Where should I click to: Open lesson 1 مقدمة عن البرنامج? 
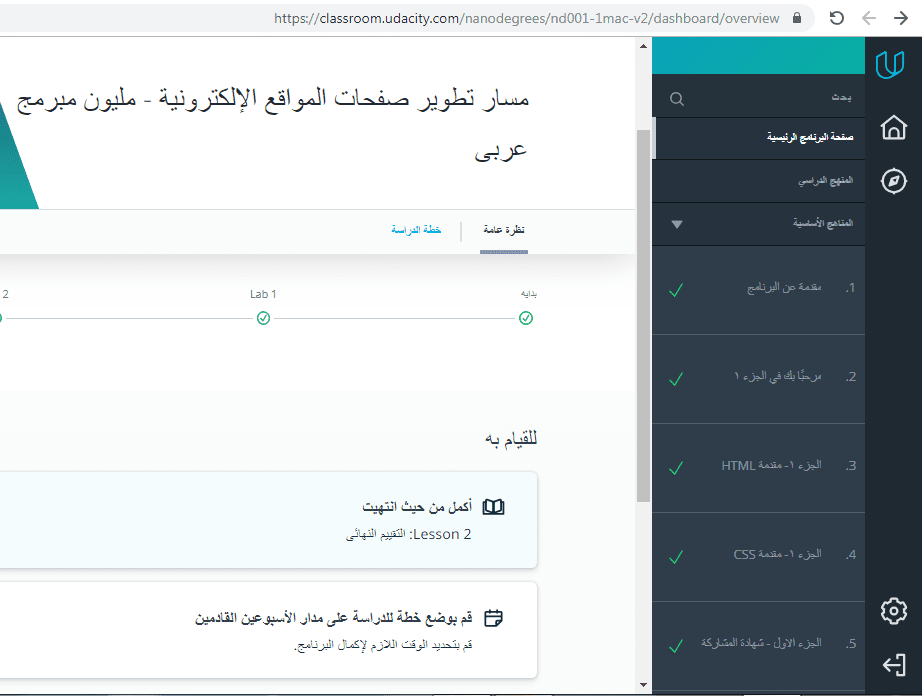[759, 290]
